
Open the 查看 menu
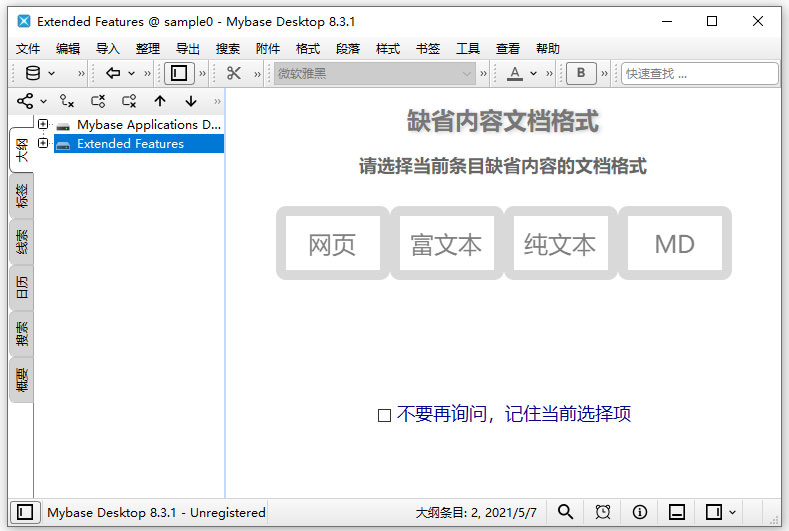tap(508, 49)
